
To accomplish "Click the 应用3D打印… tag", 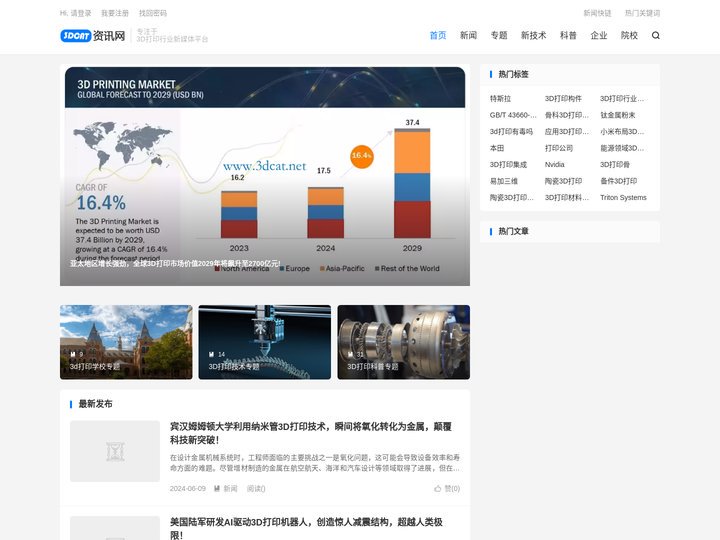I will (567, 132).
